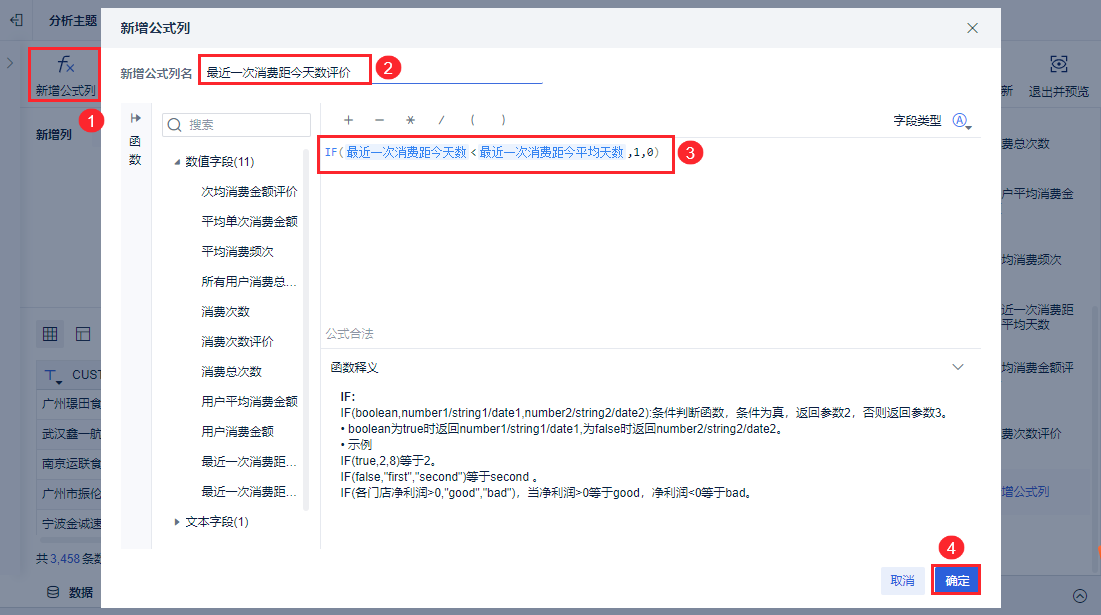
Task: Collapse the 数值字段(11) group
Action: click(x=177, y=161)
